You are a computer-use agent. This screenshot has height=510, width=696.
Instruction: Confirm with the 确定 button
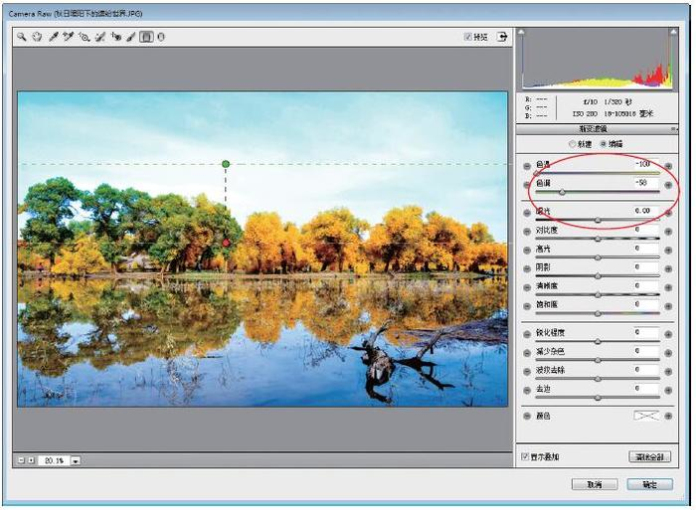coord(650,484)
